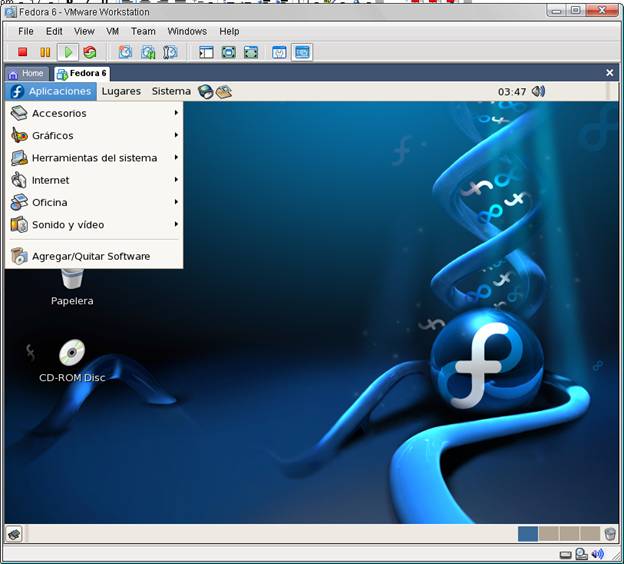Take a snapshot of the VM
The width and height of the screenshot is (624, 564).
pos(125,52)
